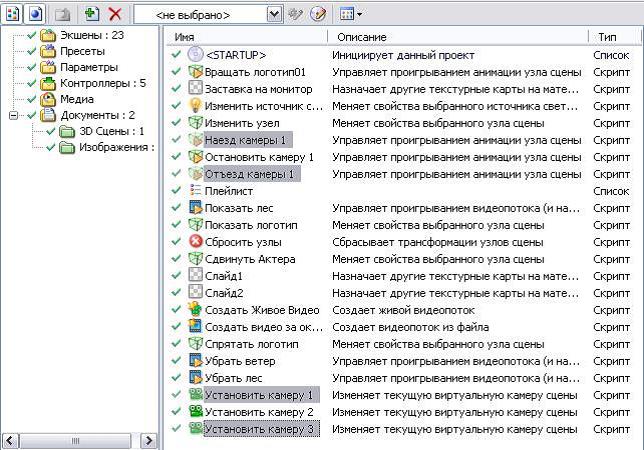Screen dimensions: 644x450
Task: Click the camera icon of 'Установить камеру 2'
Action: pos(196,411)
